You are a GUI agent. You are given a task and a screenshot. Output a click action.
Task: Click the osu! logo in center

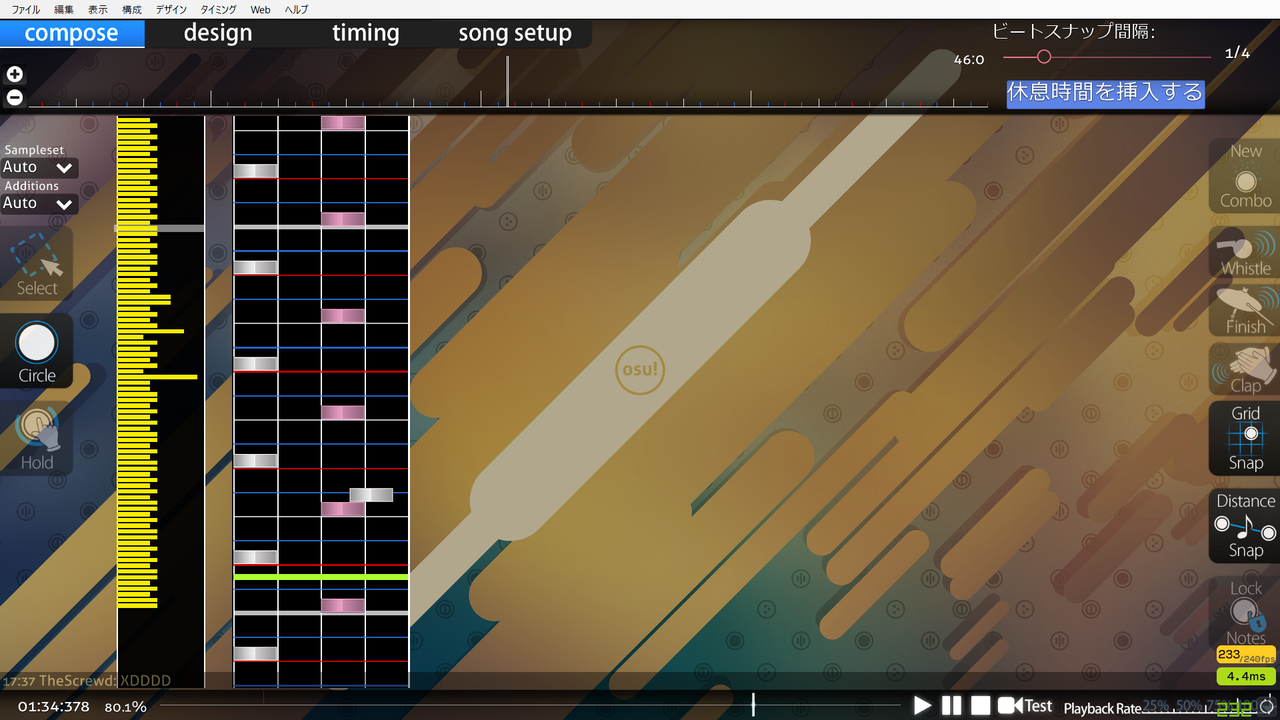pos(640,371)
